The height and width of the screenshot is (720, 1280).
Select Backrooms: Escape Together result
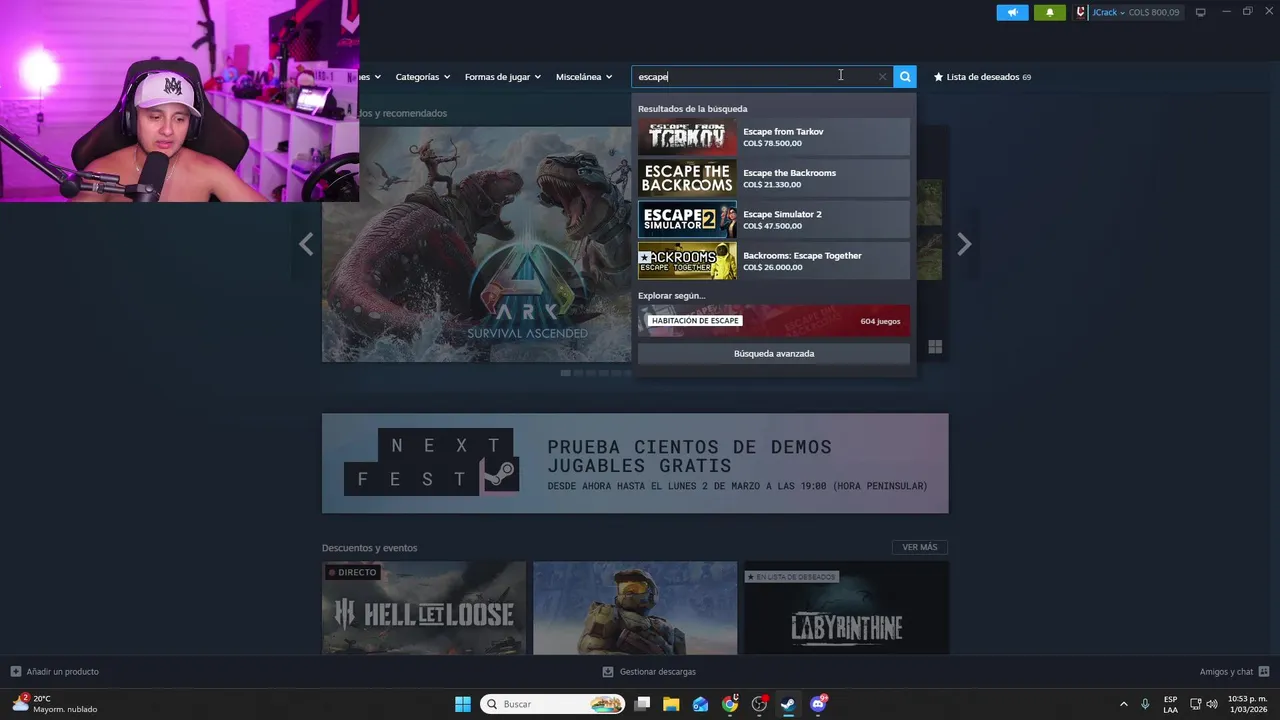pyautogui.click(x=774, y=261)
